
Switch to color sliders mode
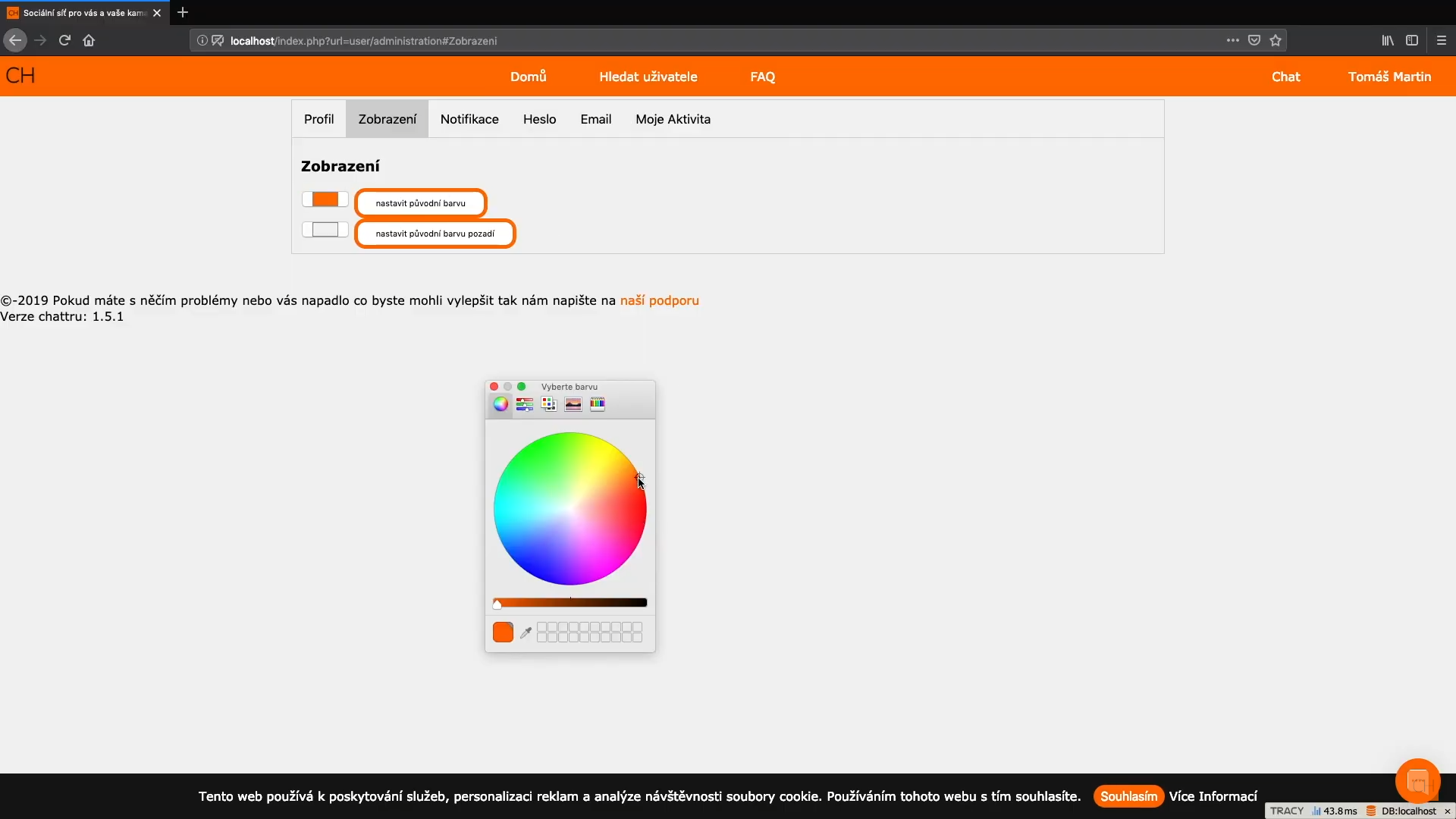pos(525,404)
